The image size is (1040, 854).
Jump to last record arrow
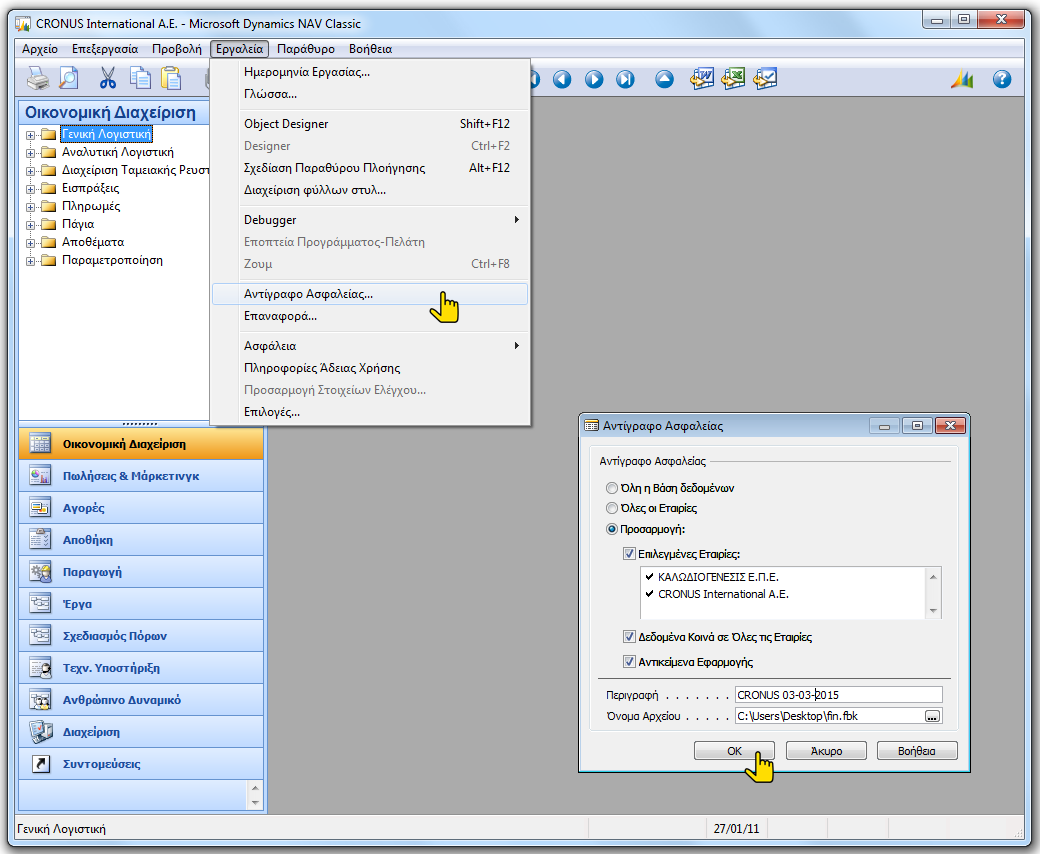[x=625, y=80]
